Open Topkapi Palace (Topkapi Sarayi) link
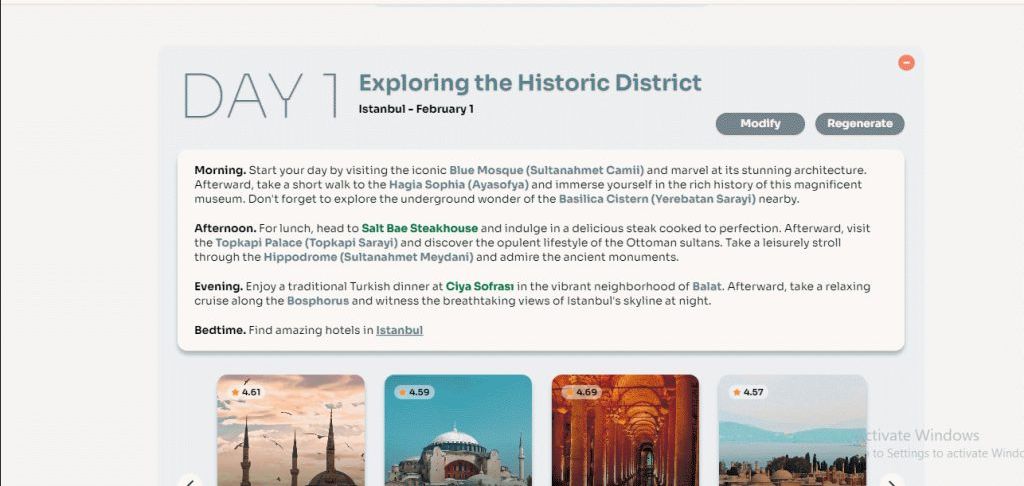This screenshot has width=1024, height=486. pyautogui.click(x=307, y=243)
